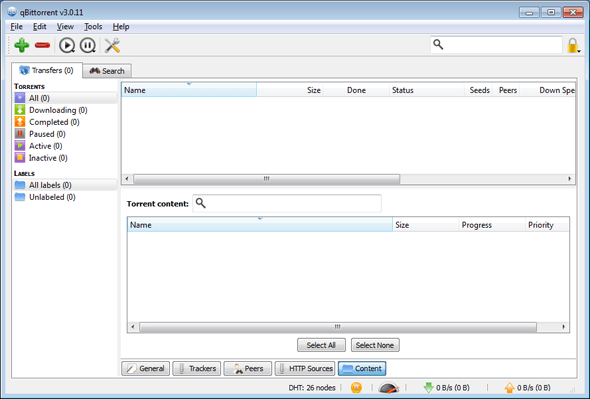Screen dimensions: 590x399
Task: Select the Inactive (0) filter
Action: click(66, 158)
